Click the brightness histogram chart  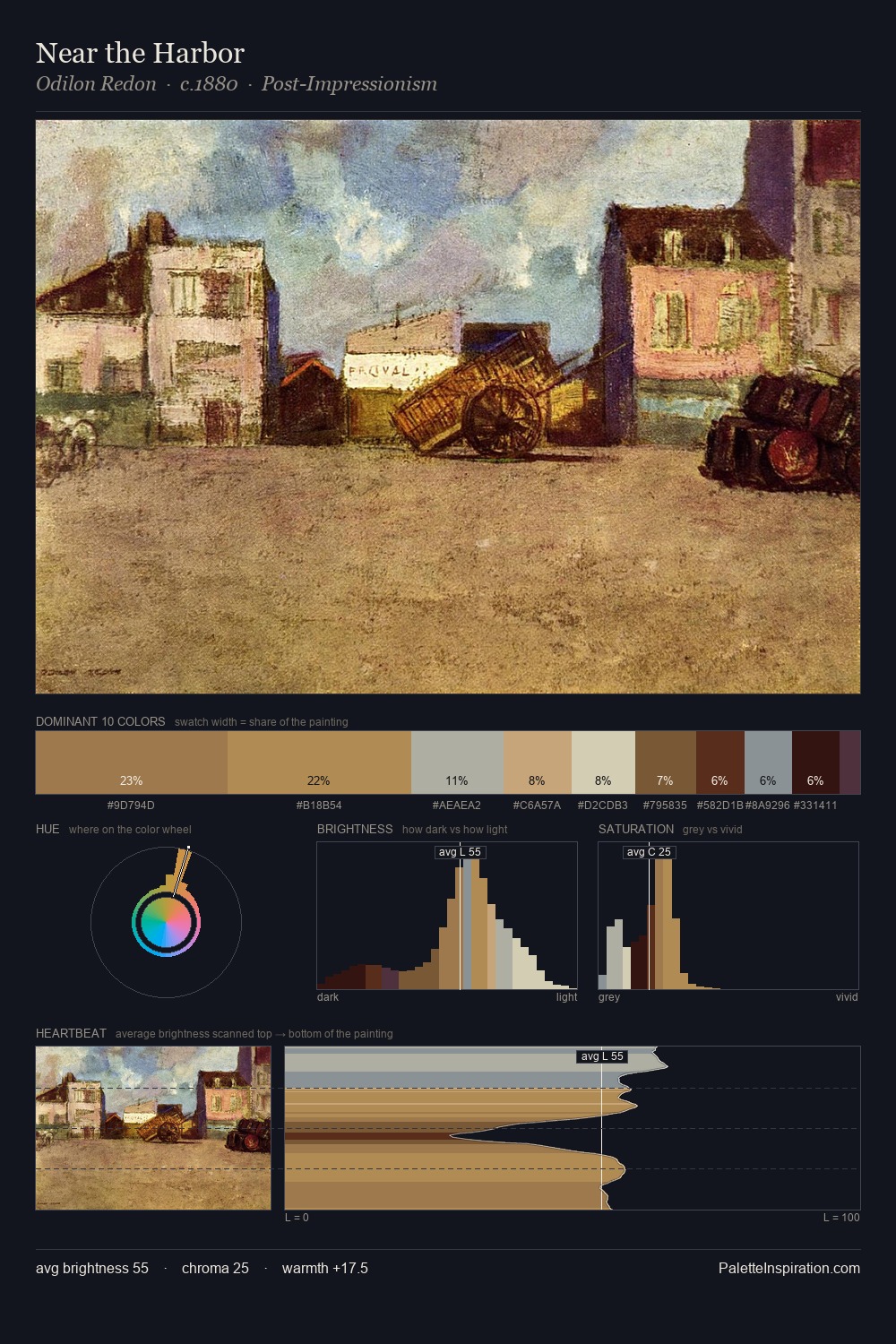click(447, 916)
